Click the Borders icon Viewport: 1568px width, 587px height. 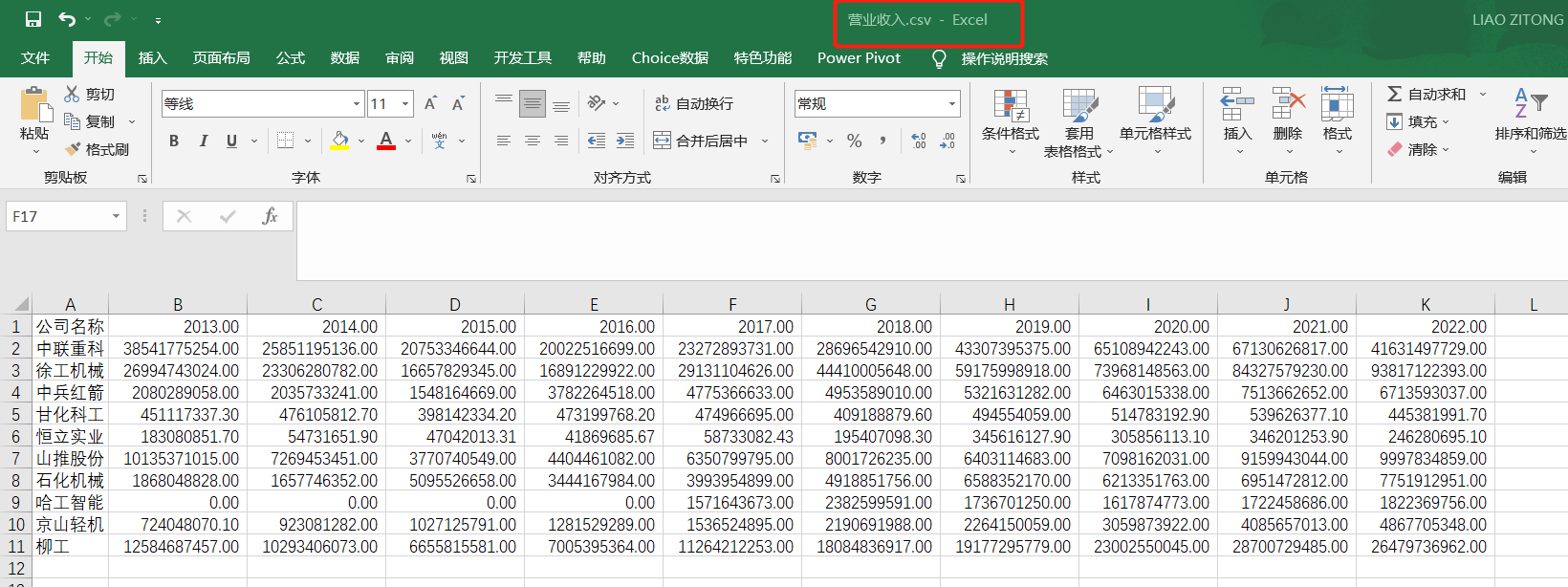[285, 141]
